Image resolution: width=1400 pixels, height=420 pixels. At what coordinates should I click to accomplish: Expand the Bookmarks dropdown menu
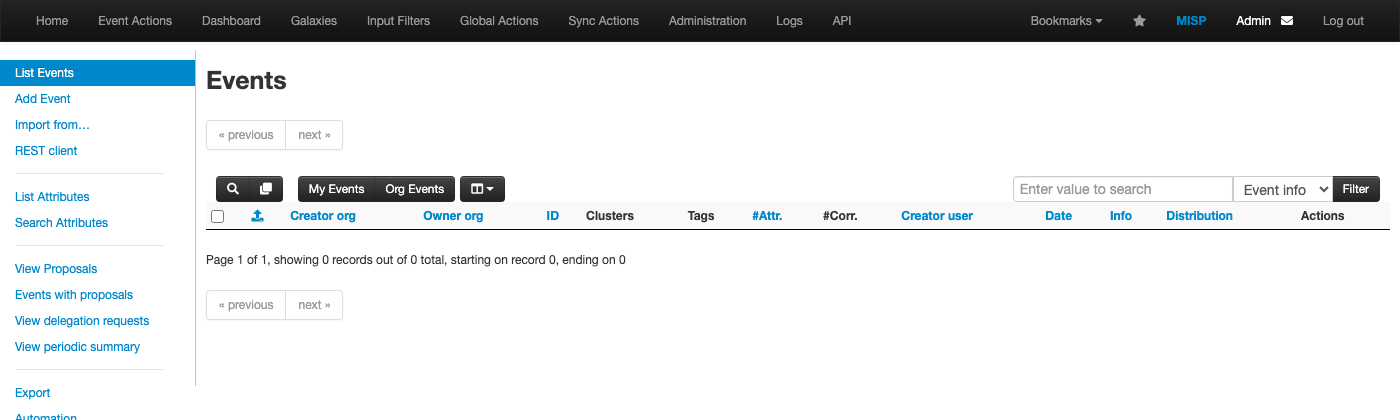point(1066,21)
